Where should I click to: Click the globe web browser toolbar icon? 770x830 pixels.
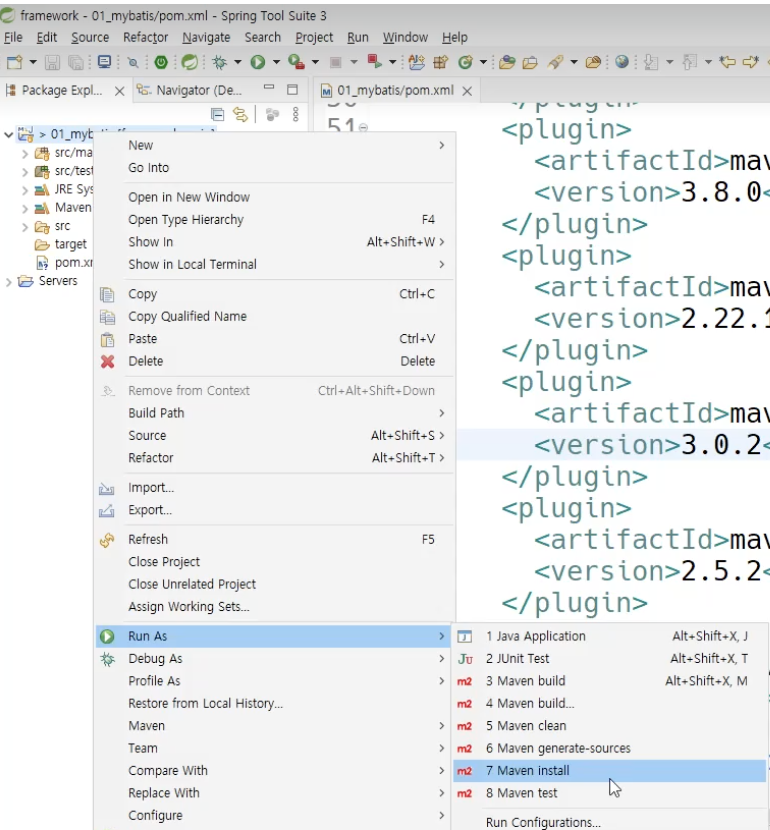point(622,62)
